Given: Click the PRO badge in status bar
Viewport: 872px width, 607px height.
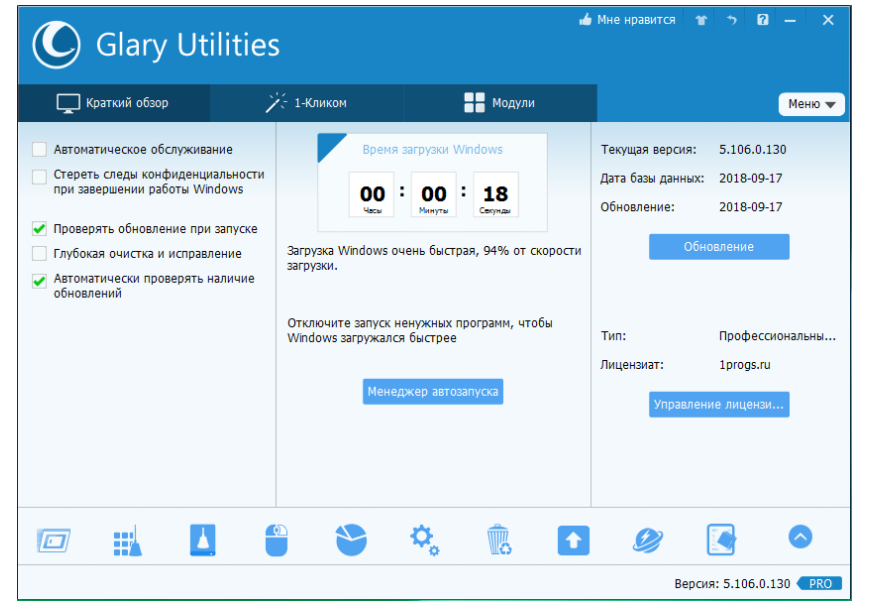Looking at the screenshot, I should tap(819, 584).
